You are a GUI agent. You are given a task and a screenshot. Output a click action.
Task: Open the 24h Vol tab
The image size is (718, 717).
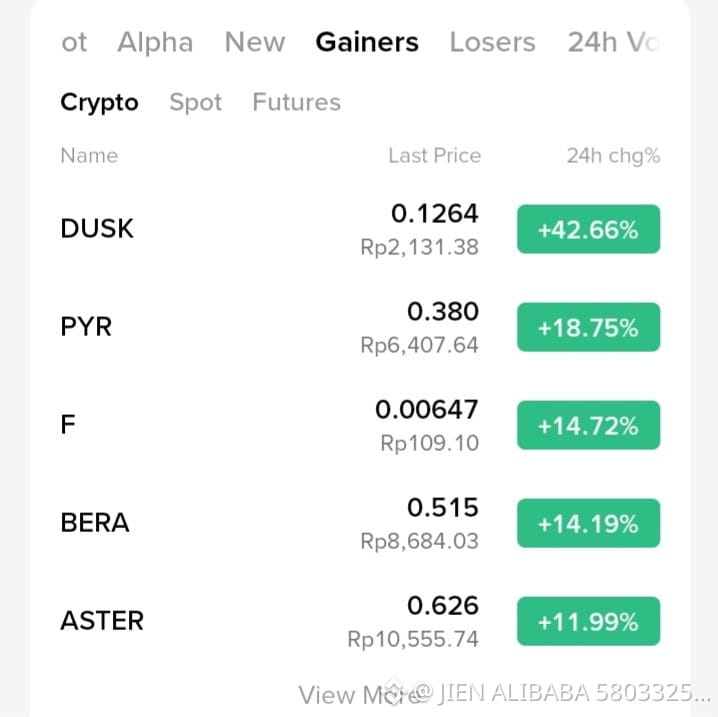pyautogui.click(x=614, y=43)
